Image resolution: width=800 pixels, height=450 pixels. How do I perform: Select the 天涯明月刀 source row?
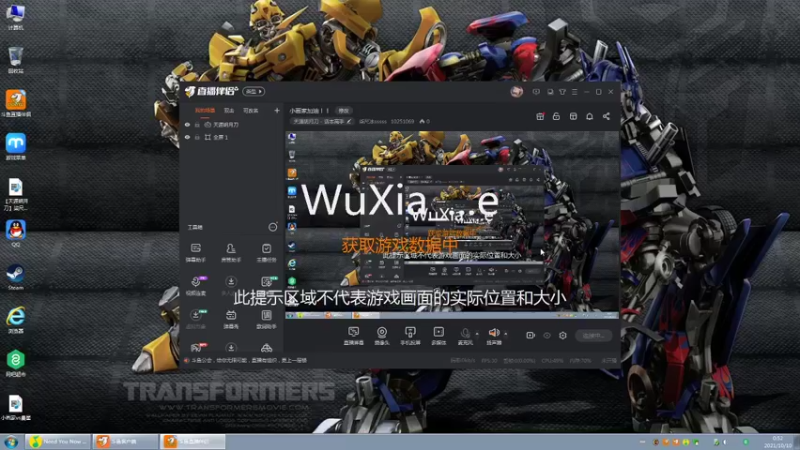pos(232,124)
